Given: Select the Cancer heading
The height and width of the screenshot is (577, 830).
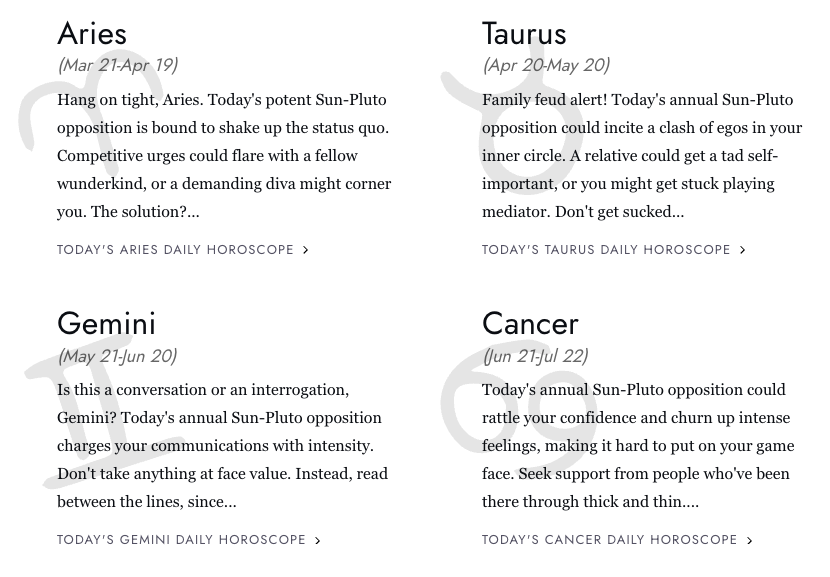Looking at the screenshot, I should click(x=530, y=323).
